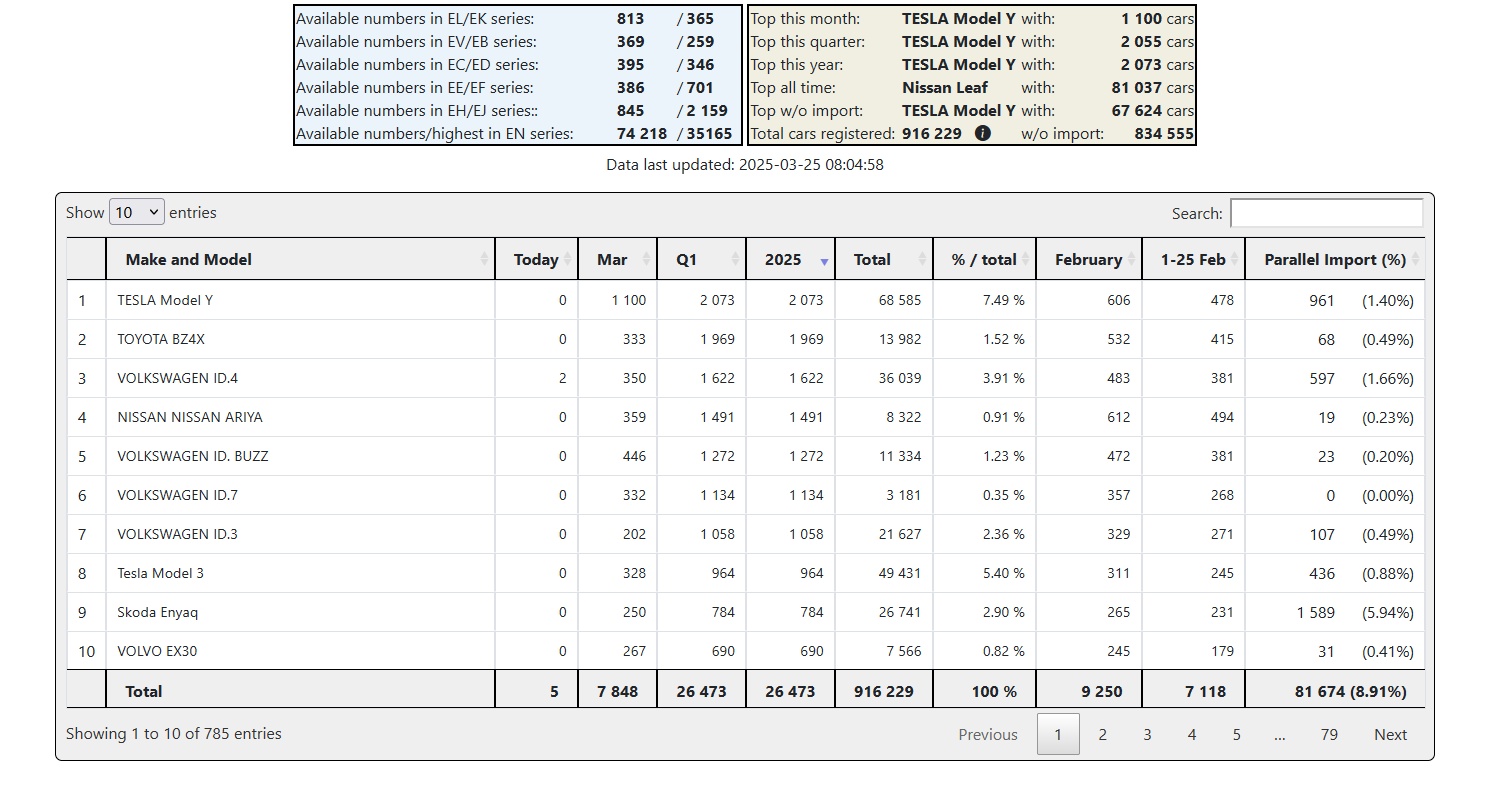
Task: Click the NISSAN NISSAN ARIYA model name
Action: point(190,417)
